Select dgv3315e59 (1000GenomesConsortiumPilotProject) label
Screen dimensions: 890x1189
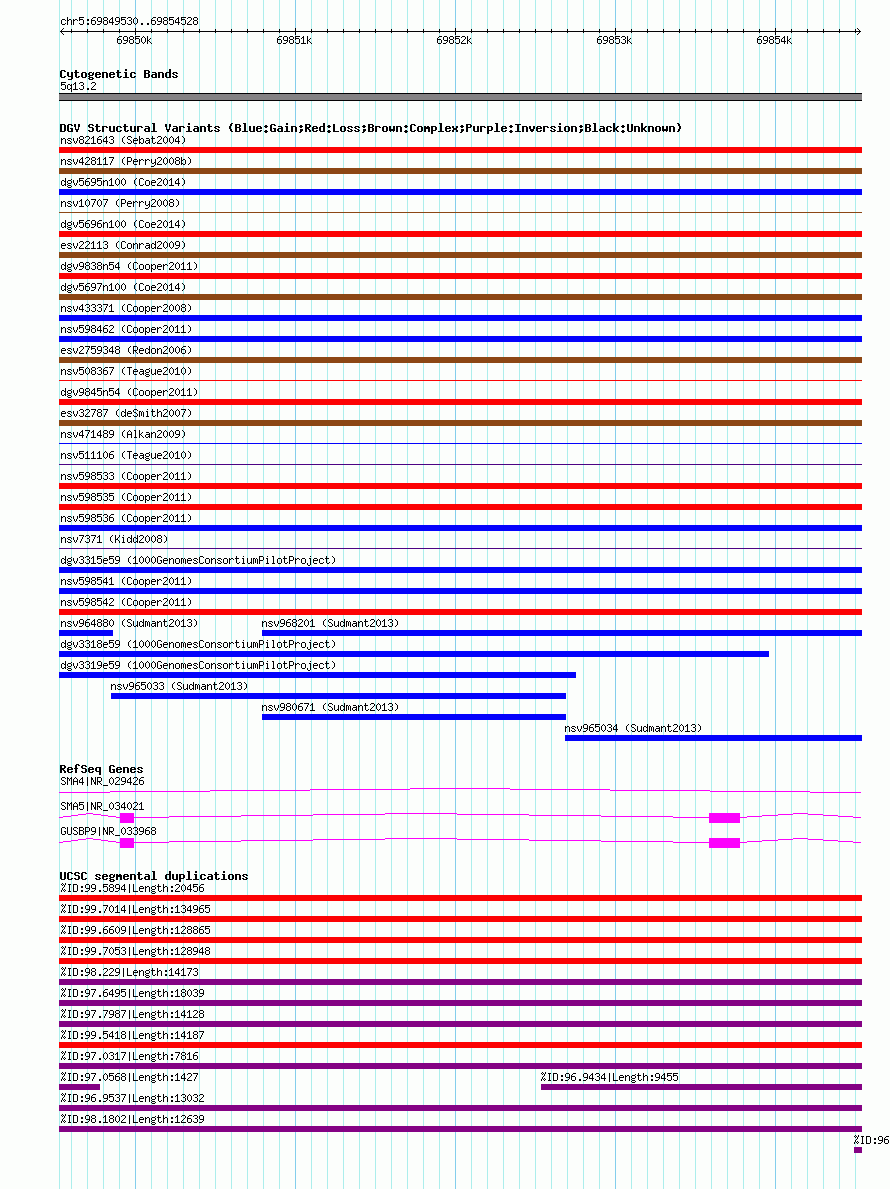click(198, 560)
